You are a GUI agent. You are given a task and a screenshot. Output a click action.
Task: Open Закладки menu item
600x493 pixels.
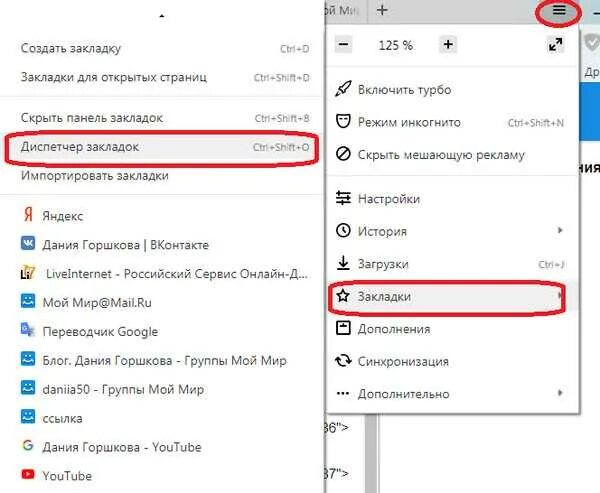click(x=453, y=296)
